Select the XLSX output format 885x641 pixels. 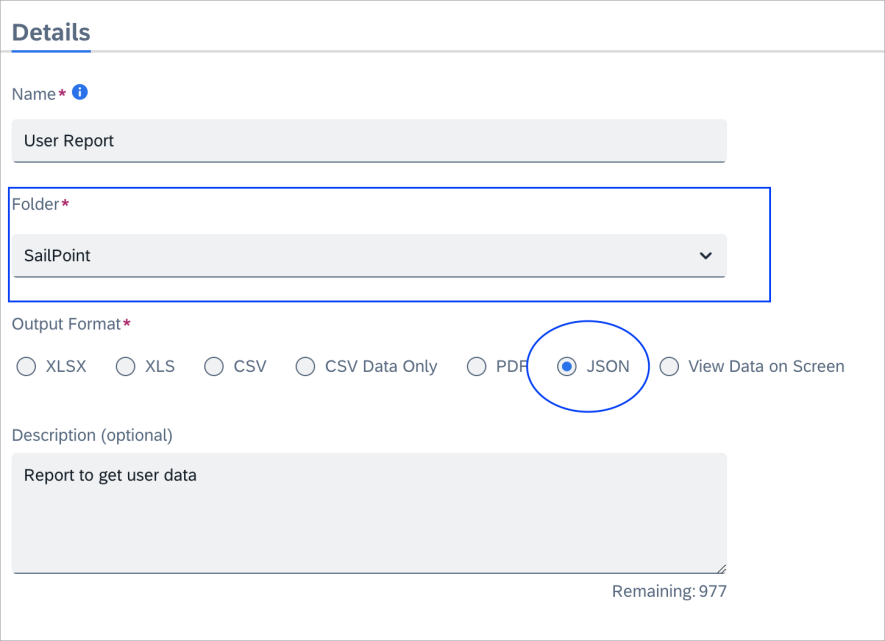click(x=27, y=366)
